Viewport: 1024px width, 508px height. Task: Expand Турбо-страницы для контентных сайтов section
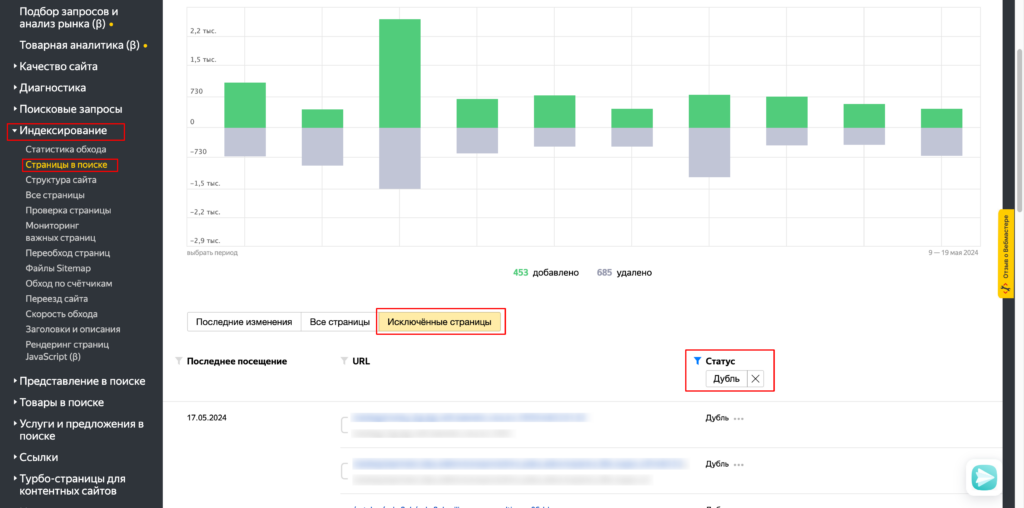pyautogui.click(x=69, y=484)
